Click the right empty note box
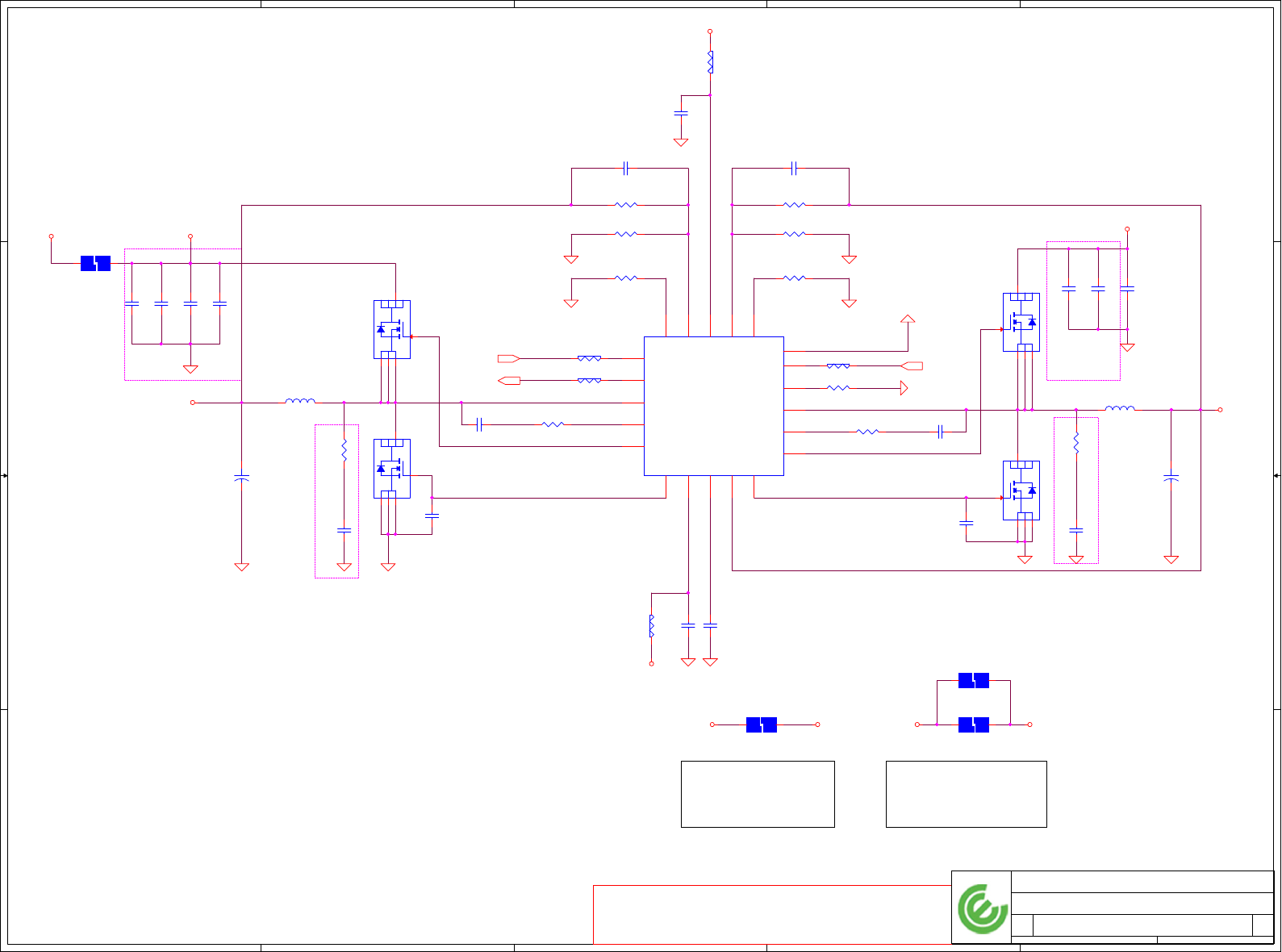The image size is (1282, 952). [x=967, y=794]
